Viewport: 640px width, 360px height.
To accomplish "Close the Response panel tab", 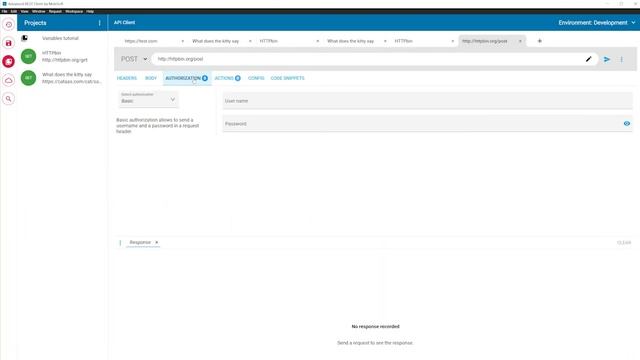I will pyautogui.click(x=157, y=242).
